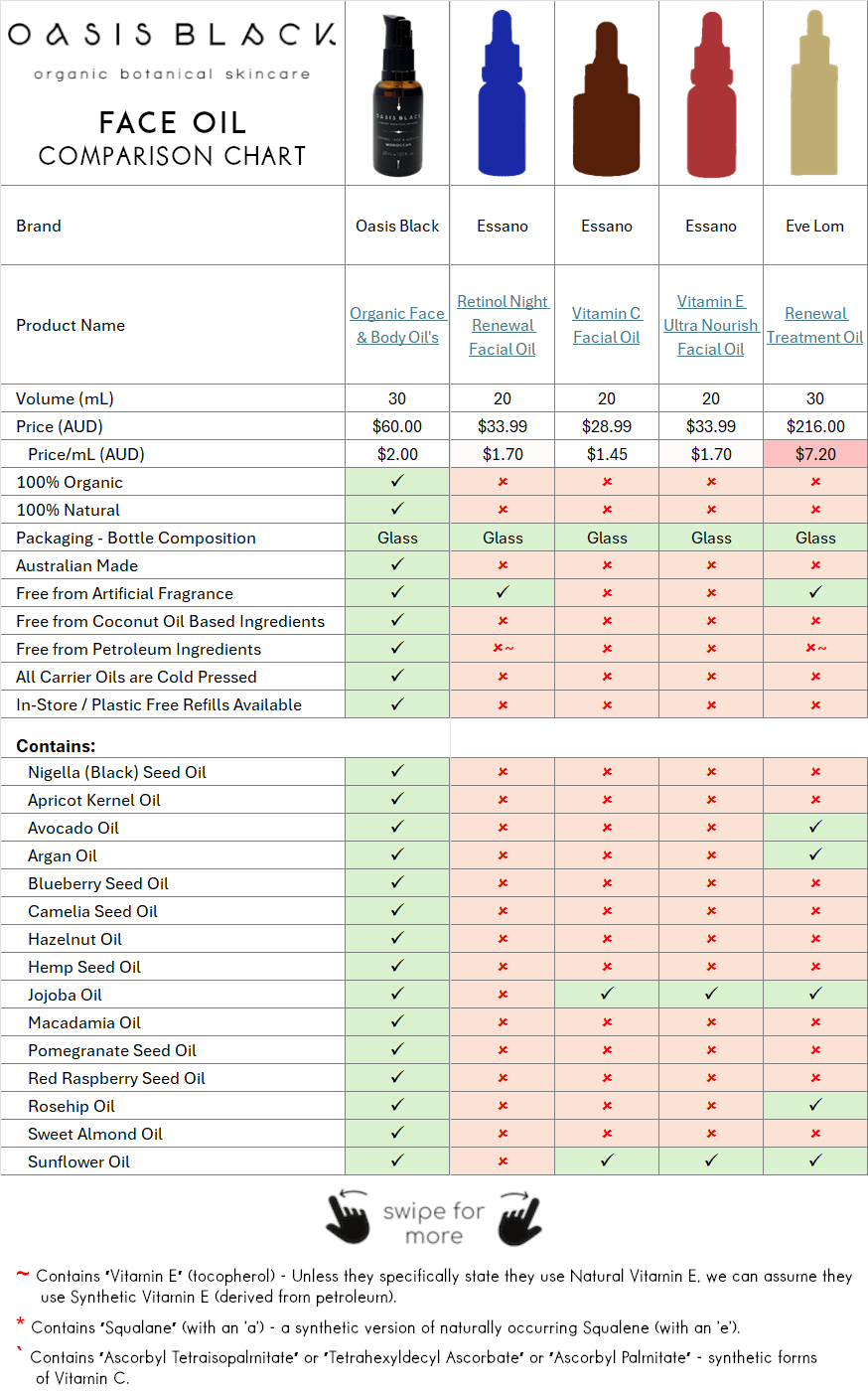
Task: Click the Eve Lom Glass packaging cell
Action: click(x=815, y=538)
